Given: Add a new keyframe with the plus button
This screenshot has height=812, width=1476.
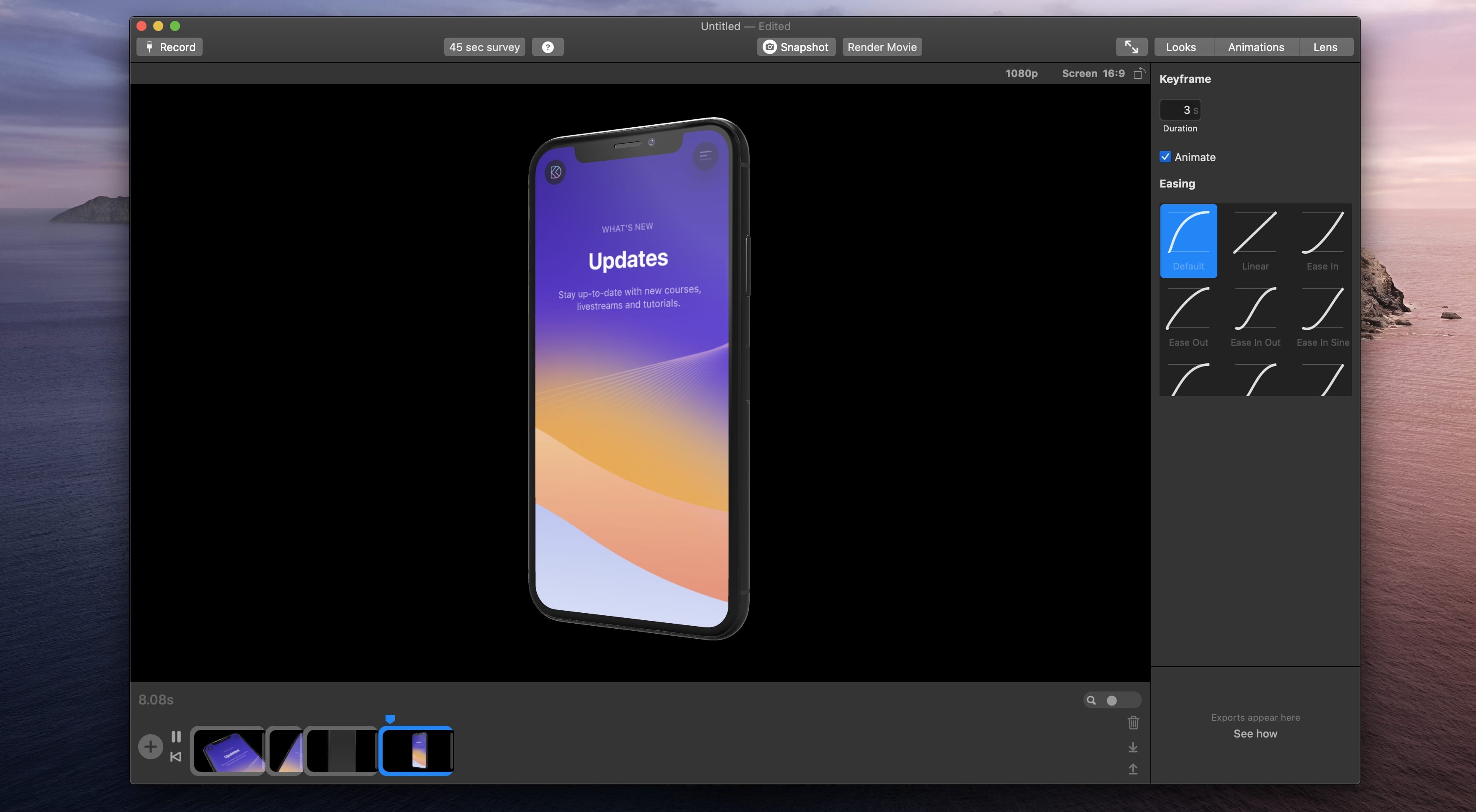Looking at the screenshot, I should (x=151, y=747).
